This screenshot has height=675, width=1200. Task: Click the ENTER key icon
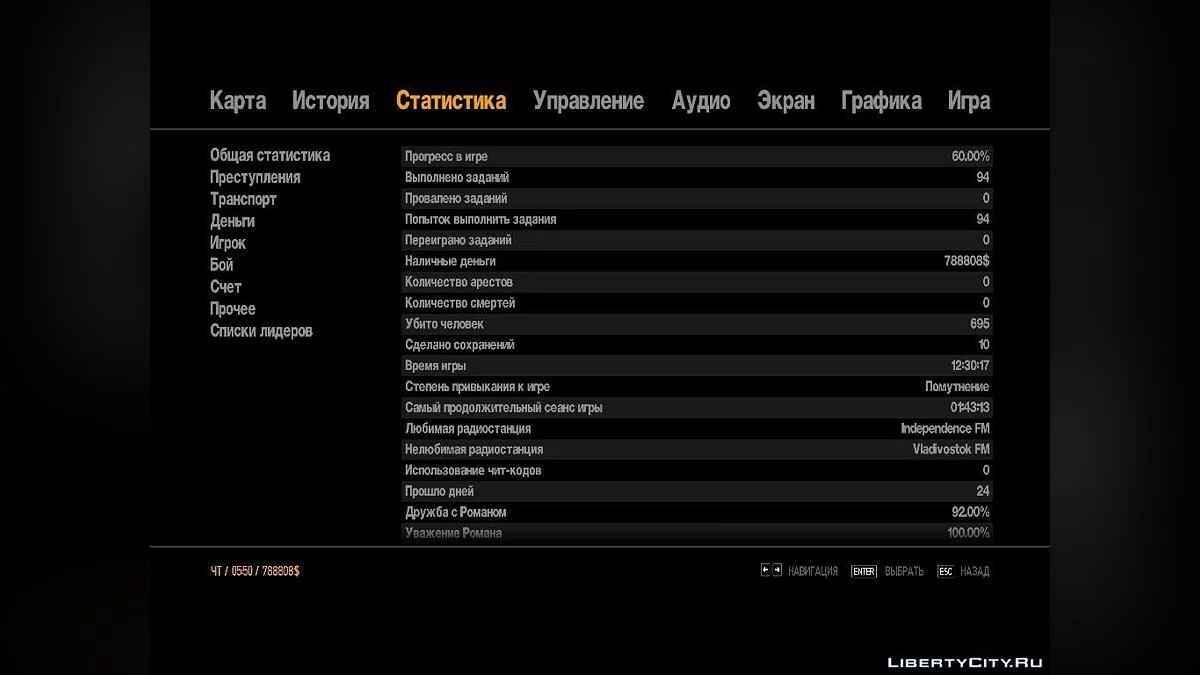[x=863, y=571]
